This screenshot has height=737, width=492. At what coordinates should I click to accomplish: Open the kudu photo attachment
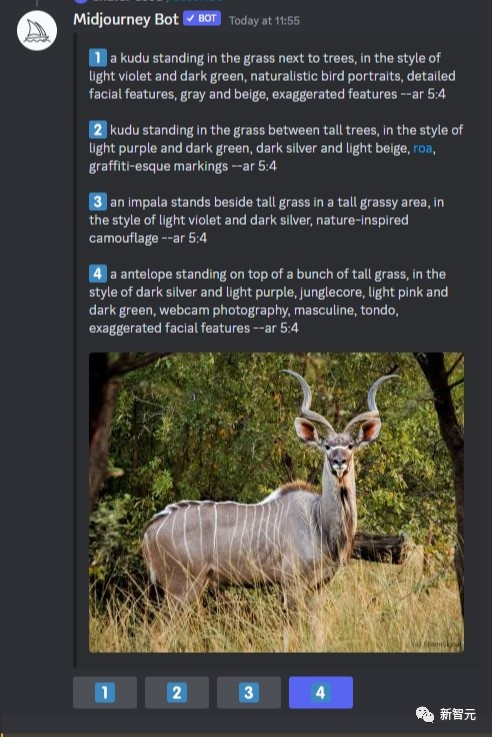click(276, 502)
